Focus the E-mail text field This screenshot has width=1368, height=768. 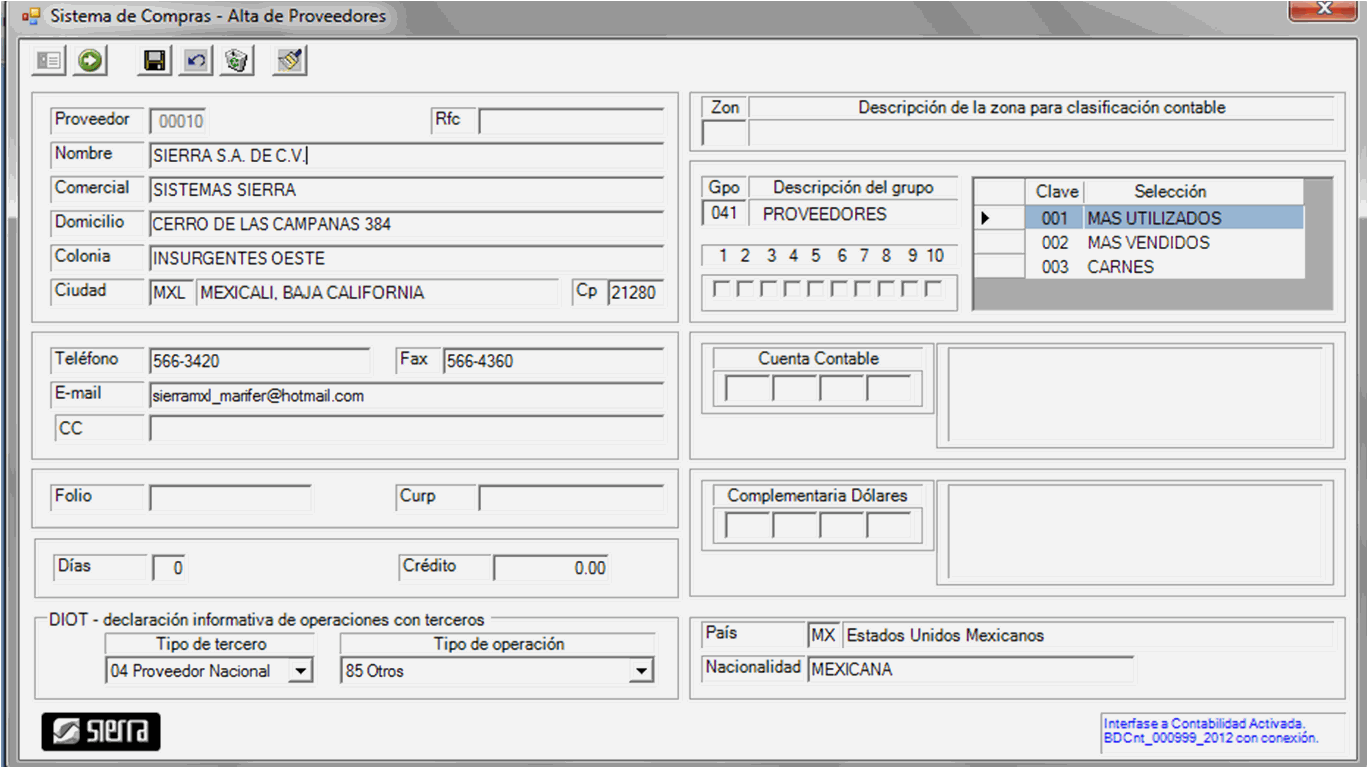pyautogui.click(x=406, y=396)
